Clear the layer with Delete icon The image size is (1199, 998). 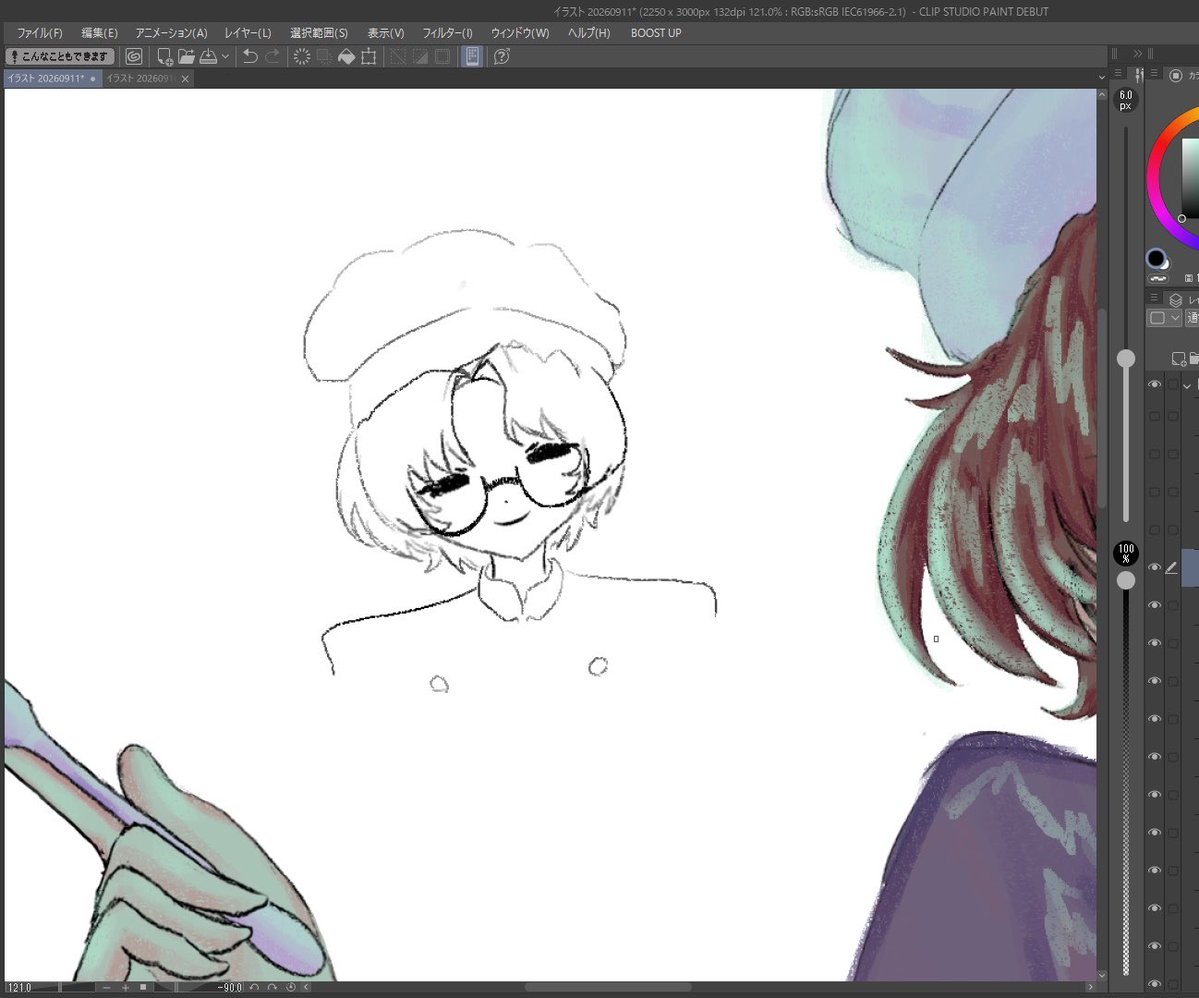point(302,57)
